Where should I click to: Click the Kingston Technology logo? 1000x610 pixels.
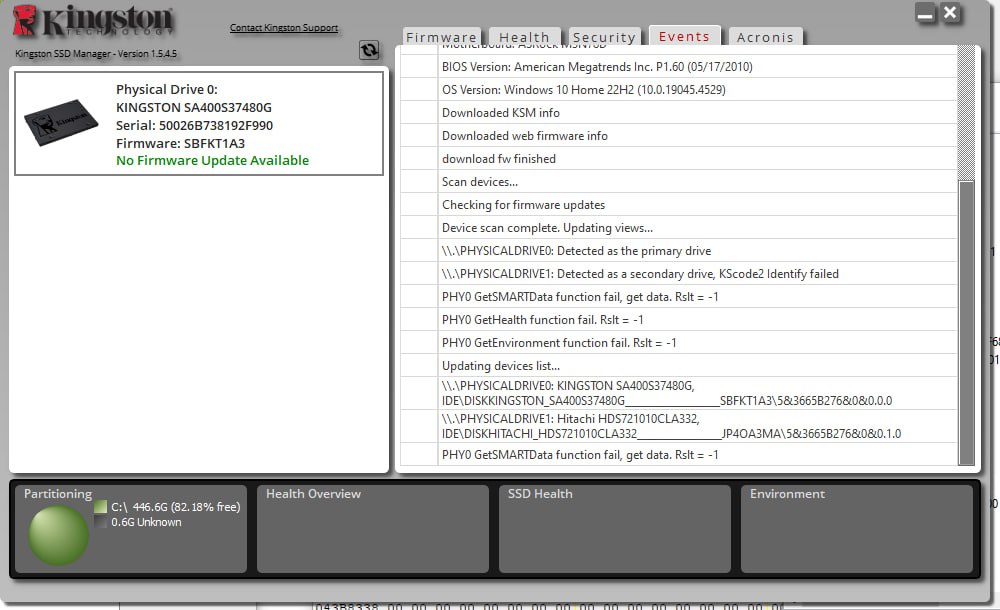point(93,20)
